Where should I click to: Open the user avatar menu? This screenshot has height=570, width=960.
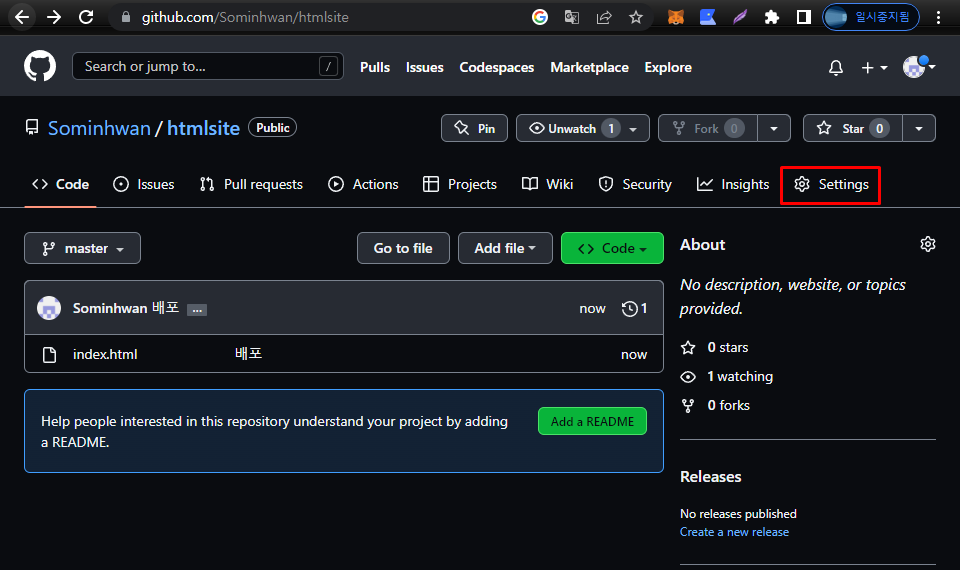(919, 66)
